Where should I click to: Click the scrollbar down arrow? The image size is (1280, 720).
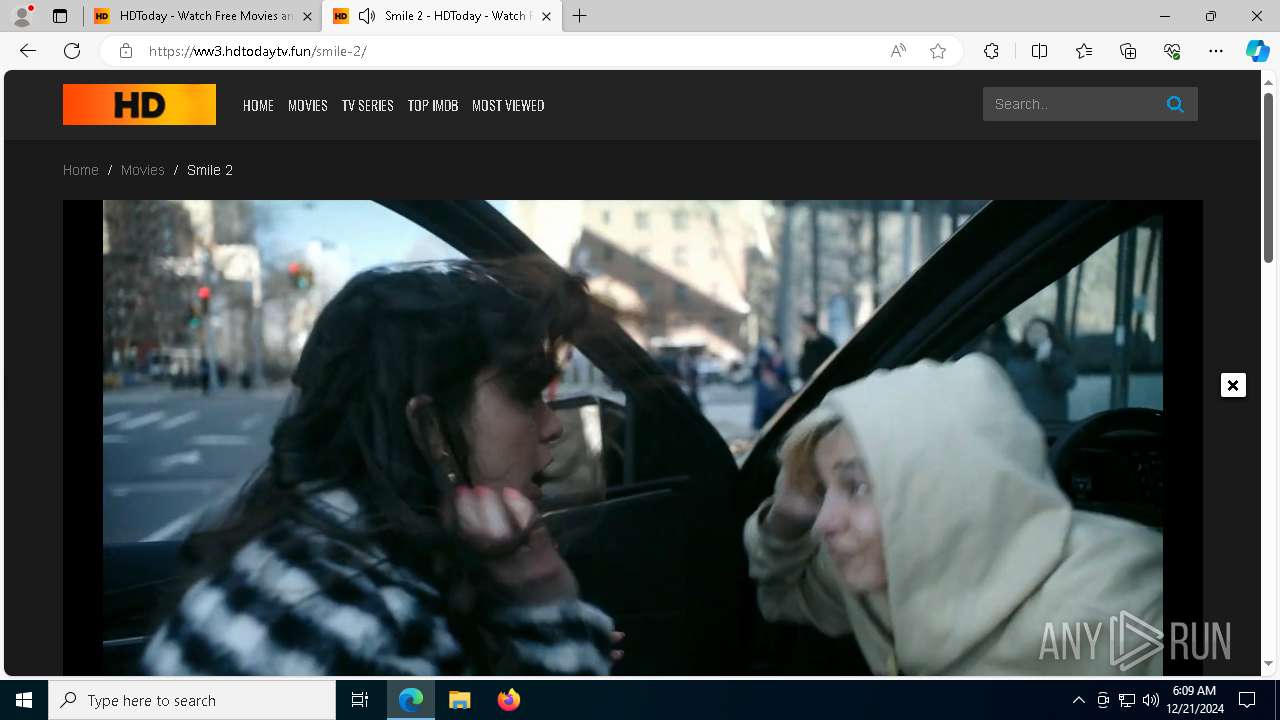pos(1269,663)
